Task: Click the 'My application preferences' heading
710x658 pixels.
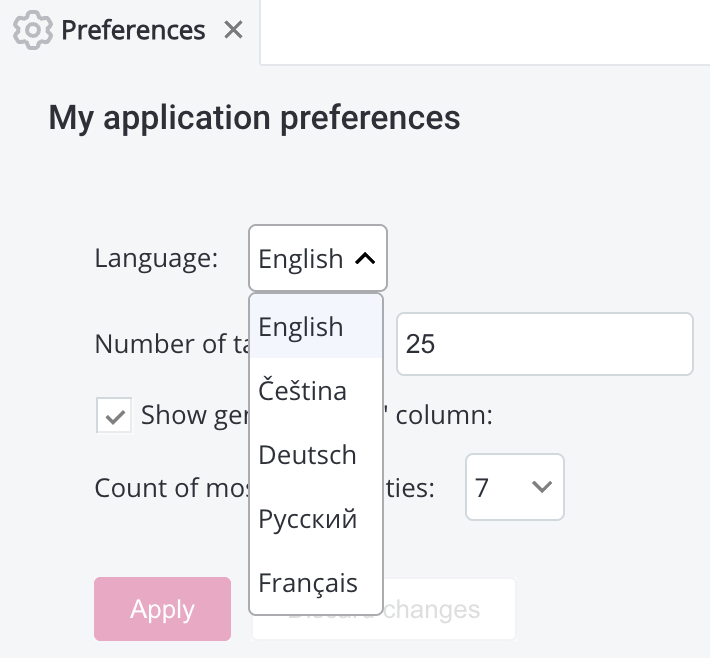Action: click(x=254, y=118)
